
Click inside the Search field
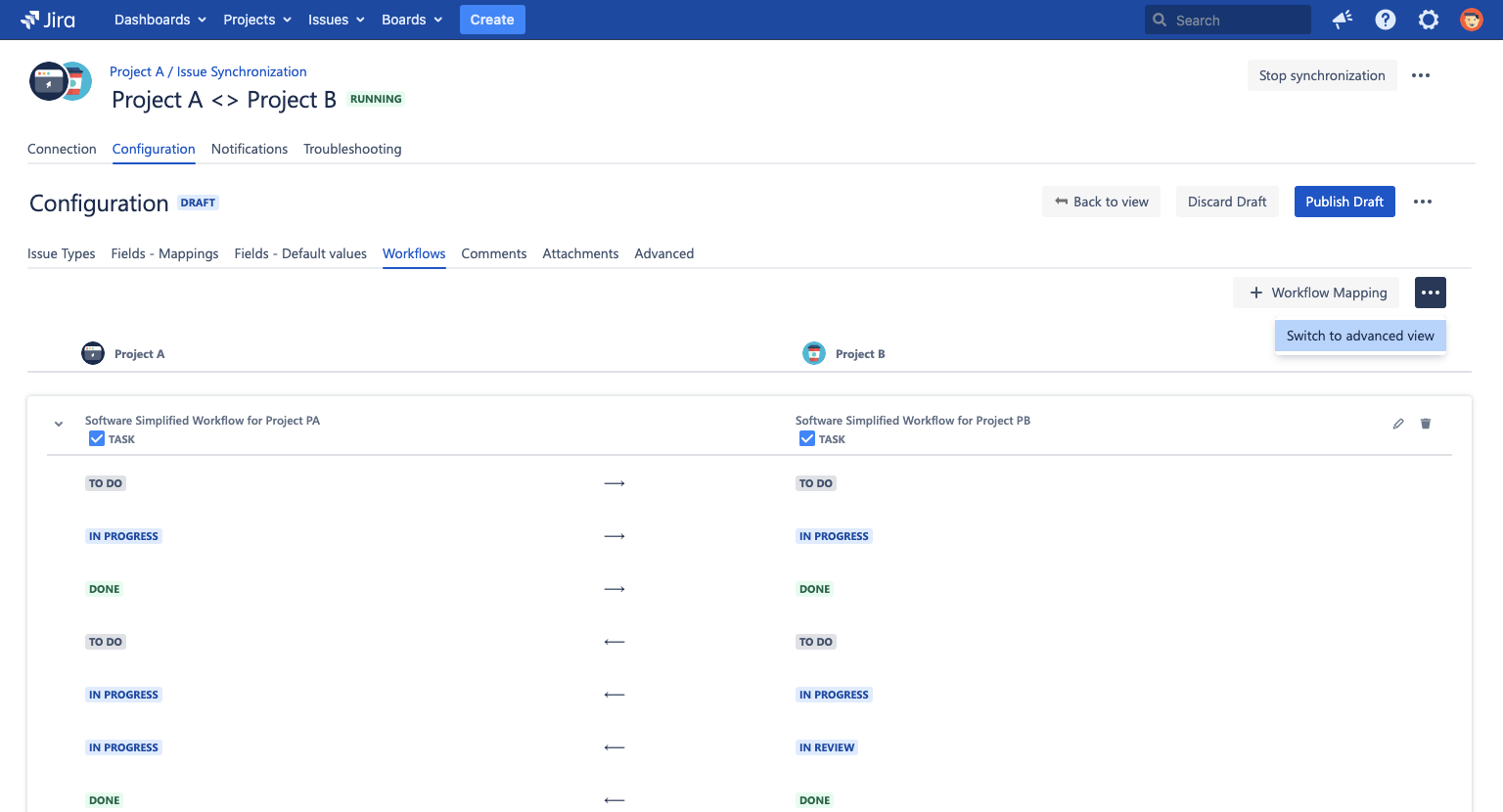tap(1227, 20)
